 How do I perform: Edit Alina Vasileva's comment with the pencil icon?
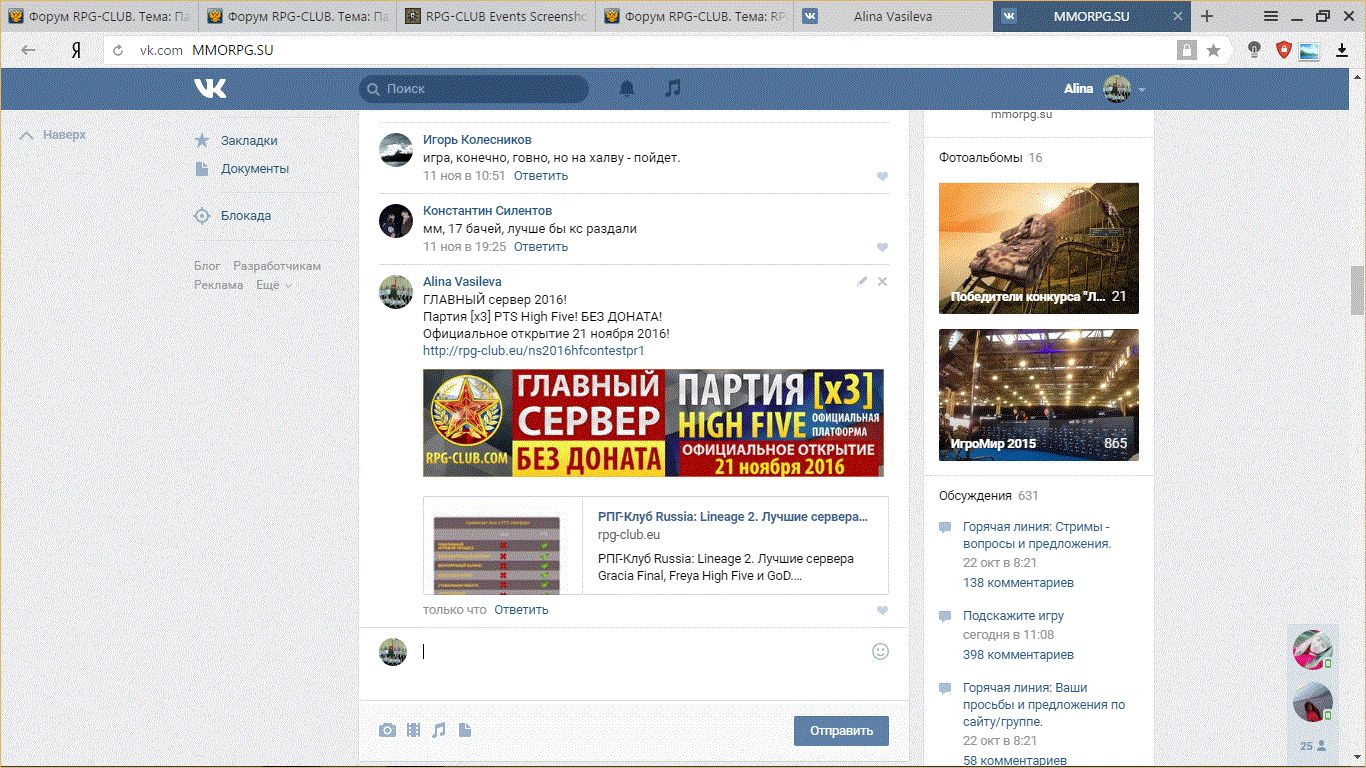coord(862,282)
